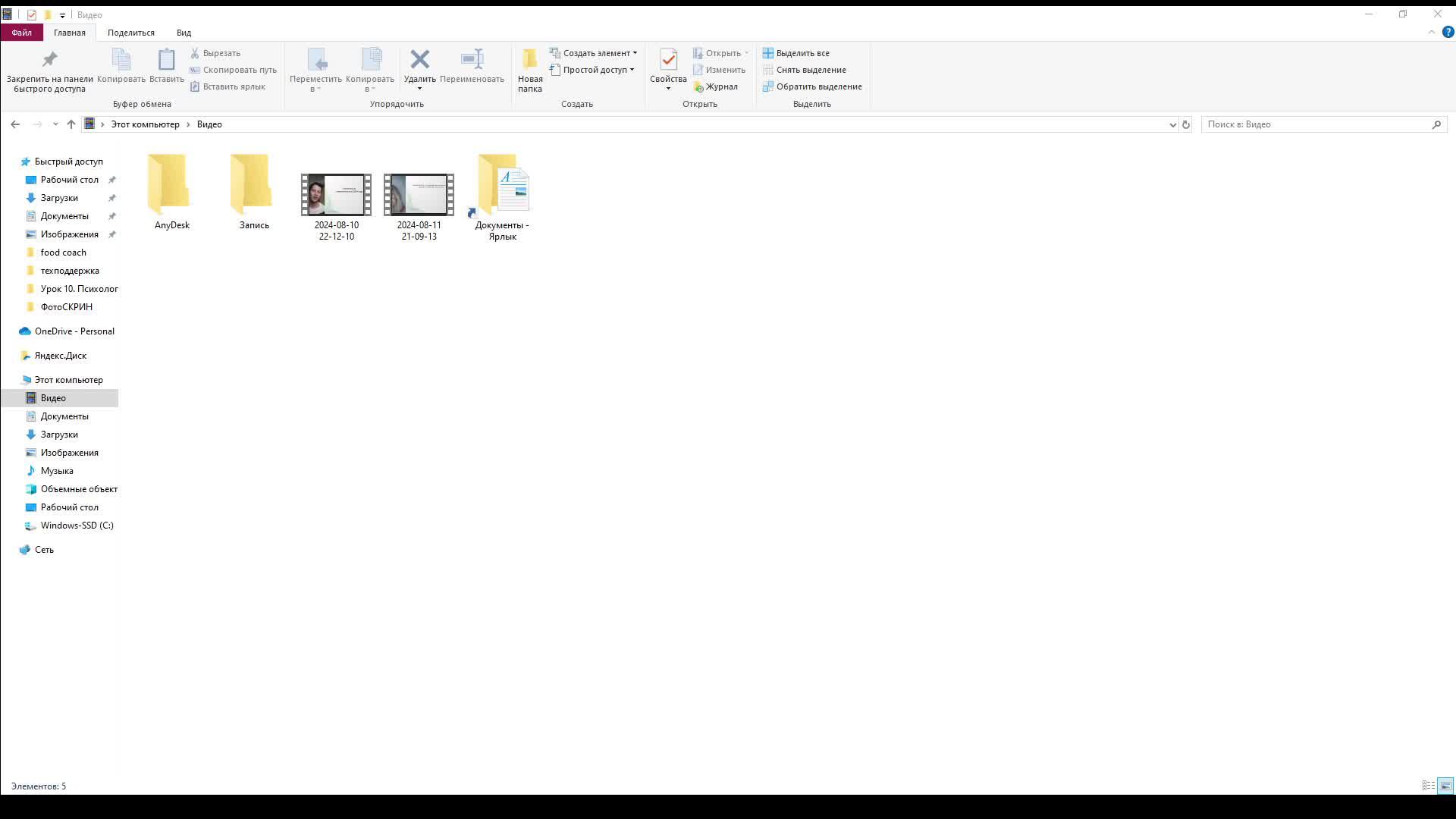The image size is (1456, 819).
Task: Select the 2024-08-10 22-12-10 video thumbnail
Action: click(336, 195)
